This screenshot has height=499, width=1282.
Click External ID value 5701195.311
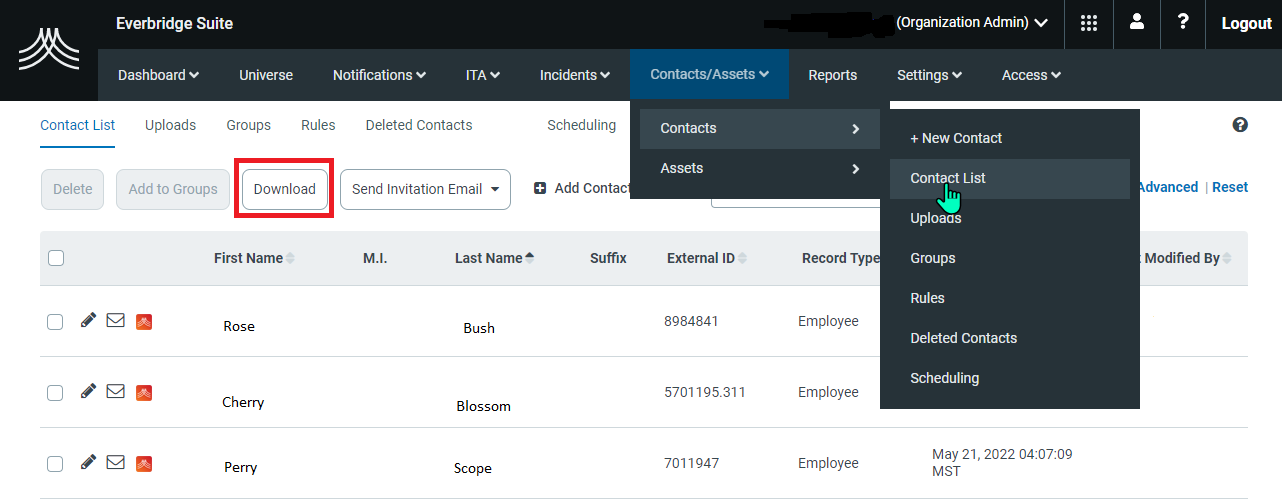[705, 392]
